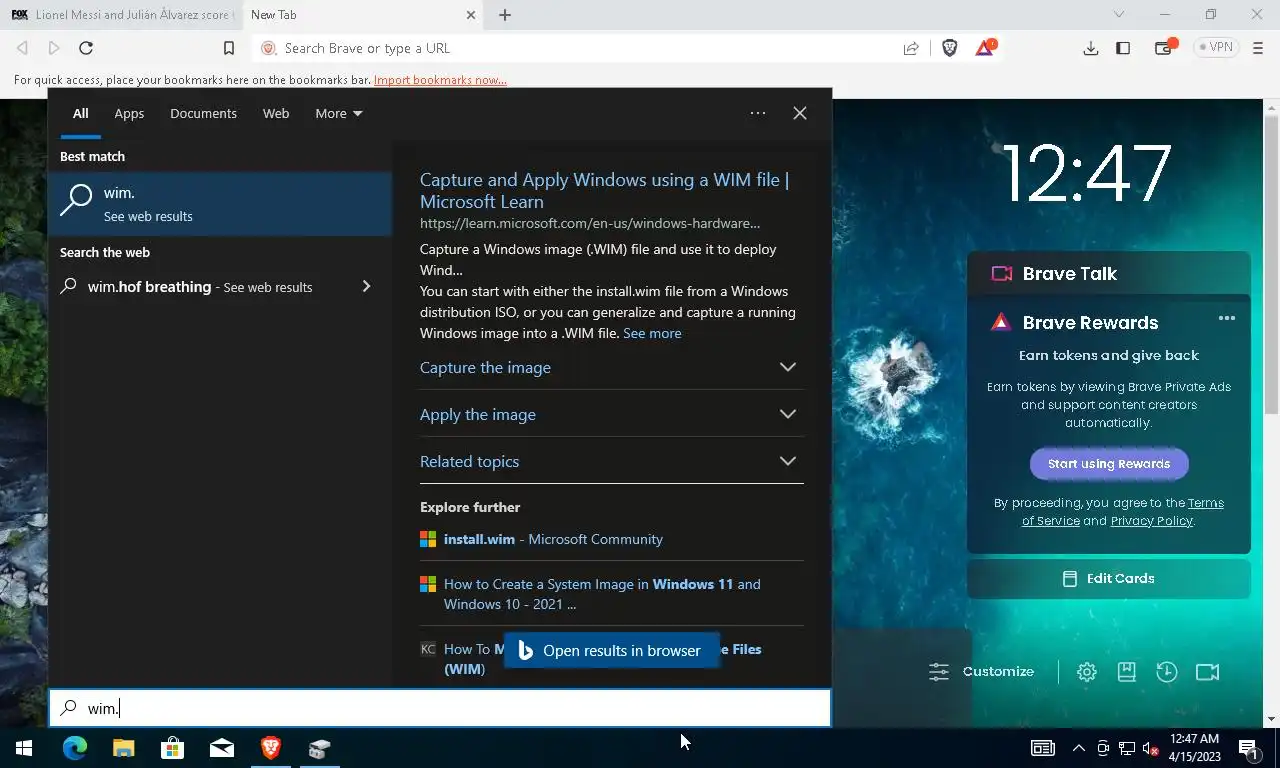
Task: Open Mail app from taskbar
Action: pyautogui.click(x=221, y=748)
